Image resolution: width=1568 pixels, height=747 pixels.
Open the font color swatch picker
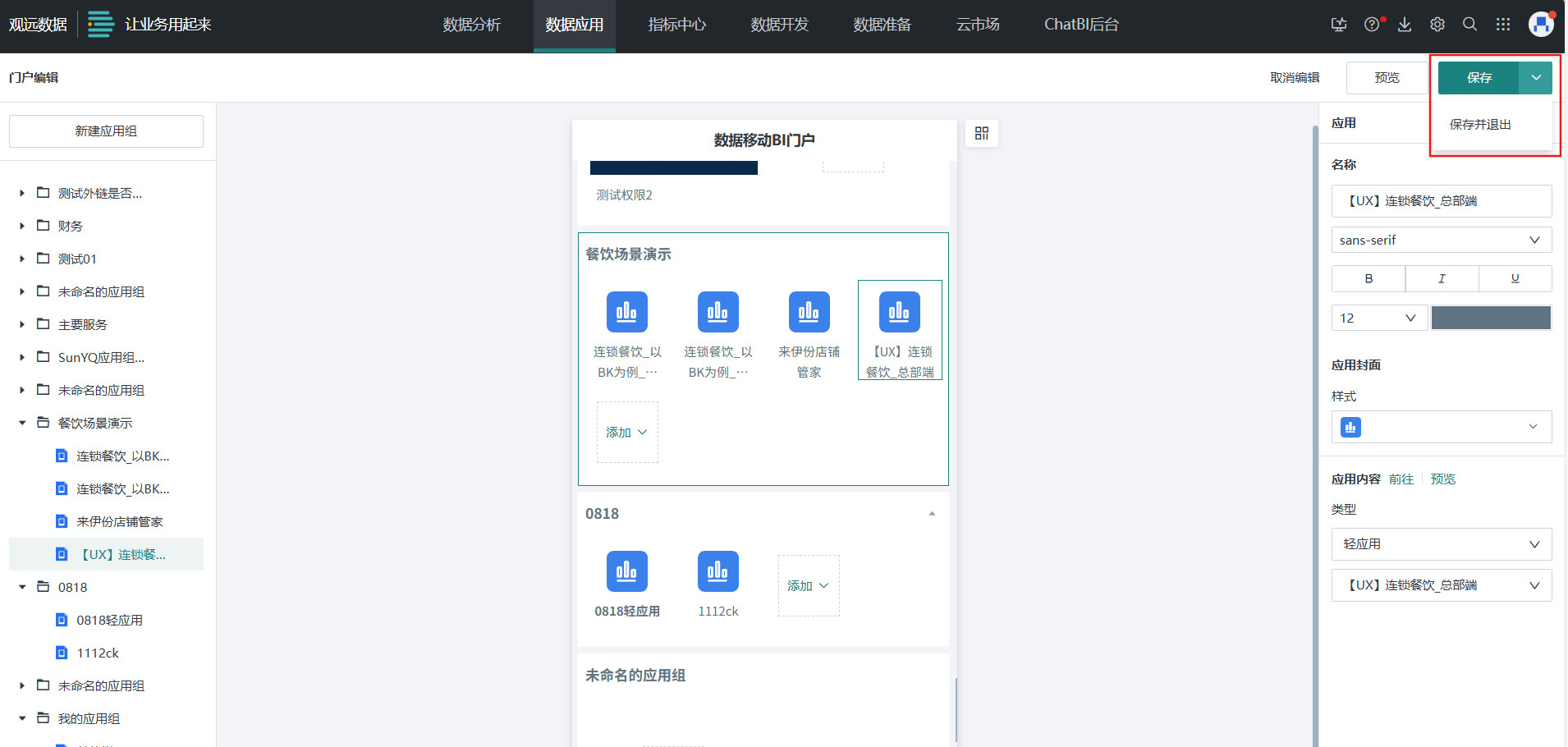(1490, 318)
